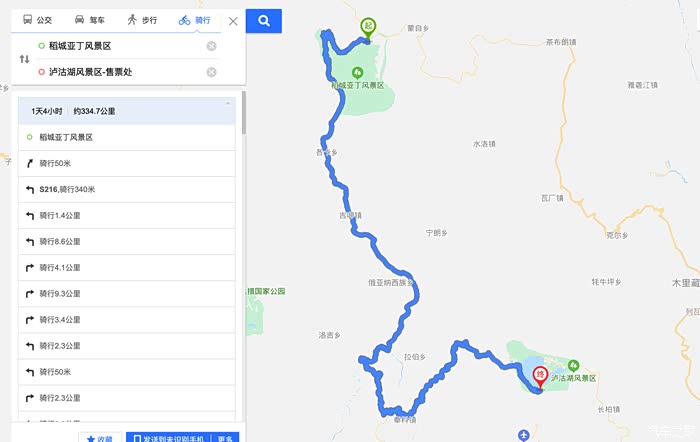The image size is (700, 442).
Task: Switch to the 公交 transit tab
Action: click(38, 20)
